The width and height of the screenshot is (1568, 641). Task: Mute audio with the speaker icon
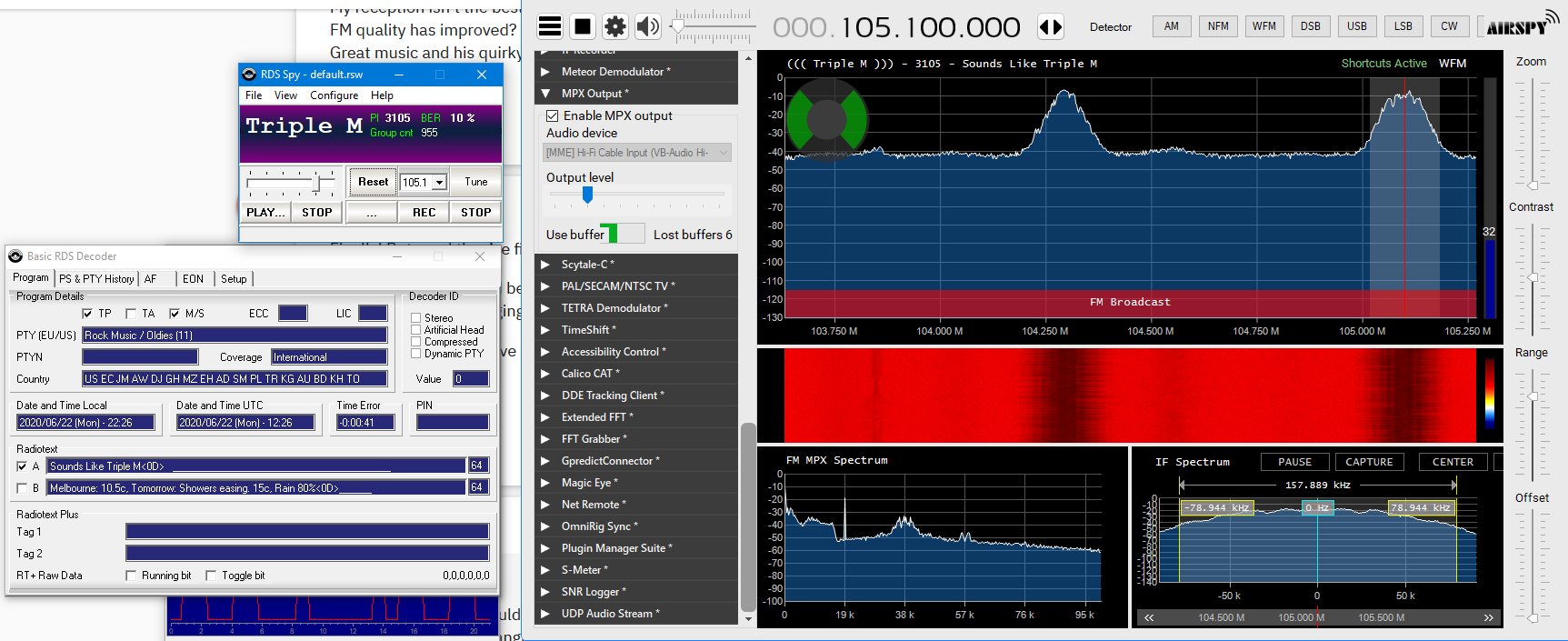tap(647, 26)
